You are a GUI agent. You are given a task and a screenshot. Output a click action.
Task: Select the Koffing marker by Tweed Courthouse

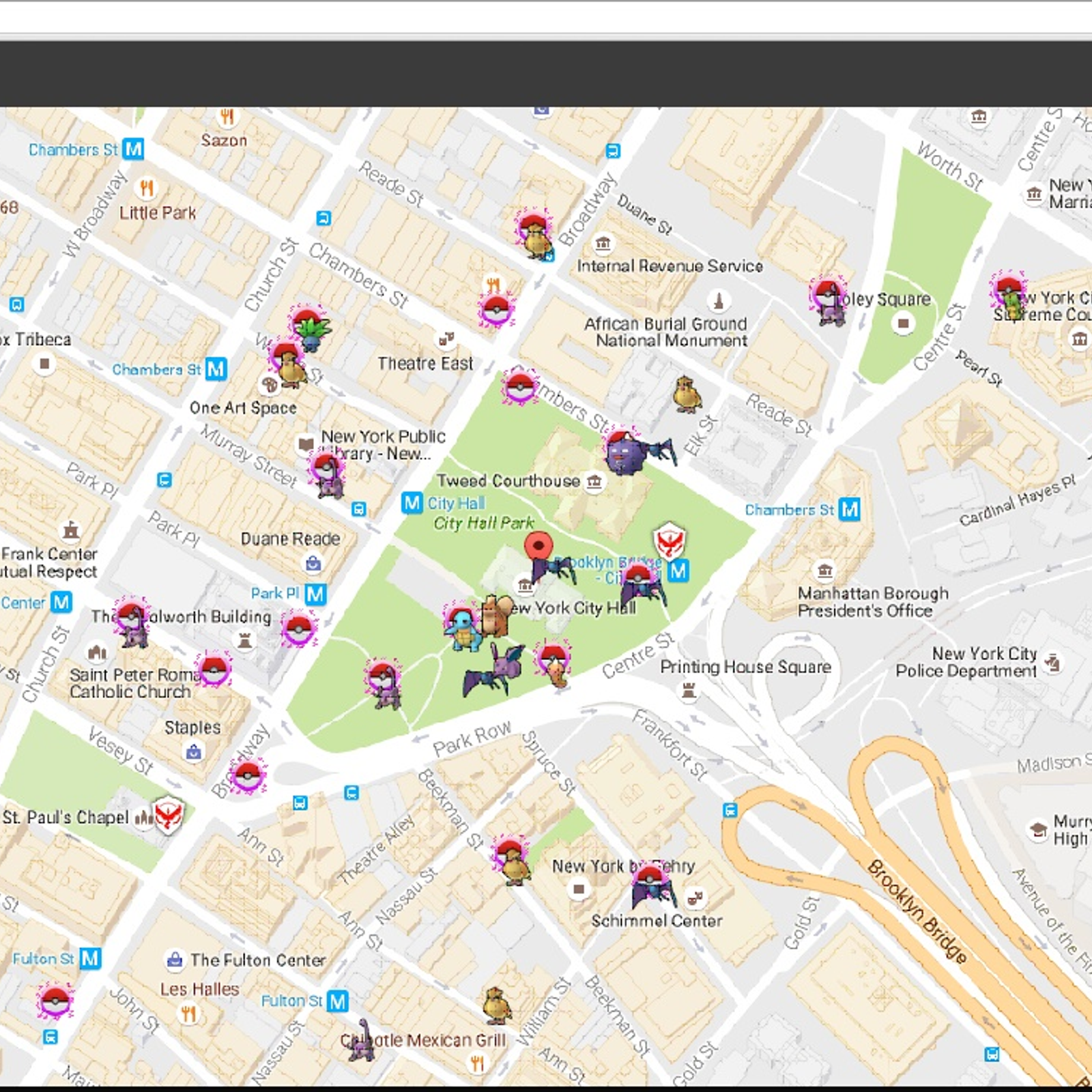click(624, 456)
